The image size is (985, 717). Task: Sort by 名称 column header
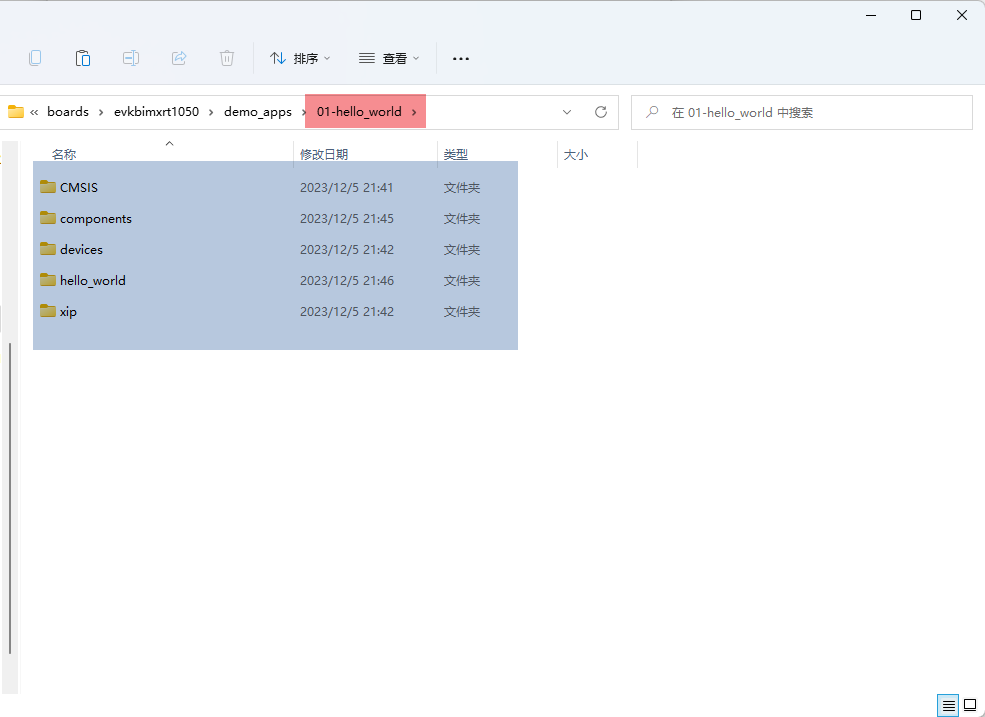pos(64,155)
